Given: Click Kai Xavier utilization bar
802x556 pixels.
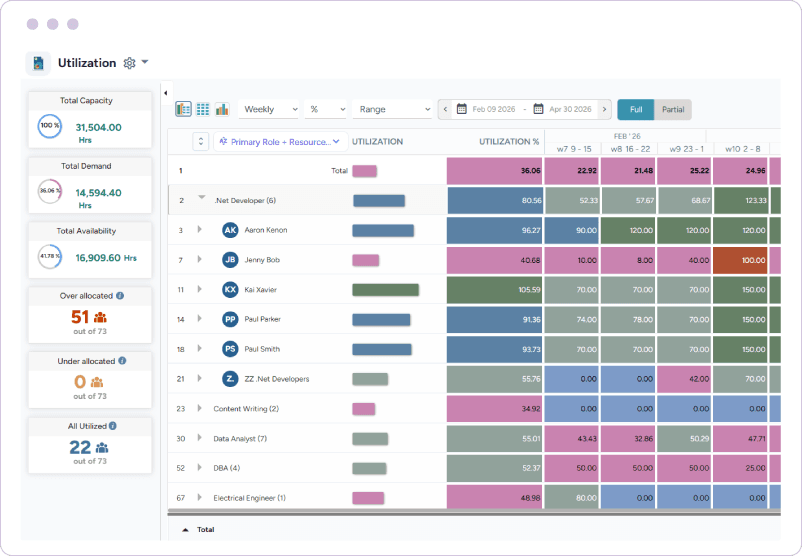Looking at the screenshot, I should [x=386, y=290].
